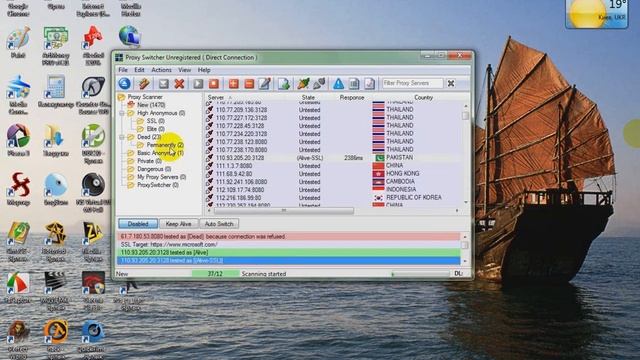The image size is (640, 360).
Task: Select the Proxy Scanner root folder
Action: pos(145,97)
